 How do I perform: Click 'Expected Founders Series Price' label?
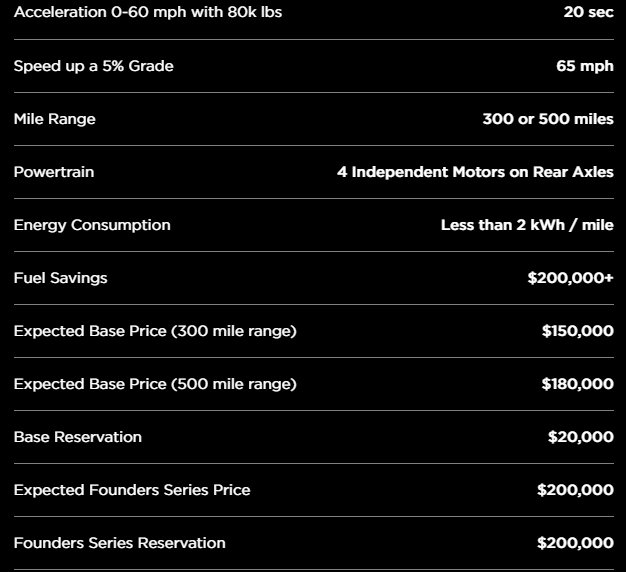point(132,490)
